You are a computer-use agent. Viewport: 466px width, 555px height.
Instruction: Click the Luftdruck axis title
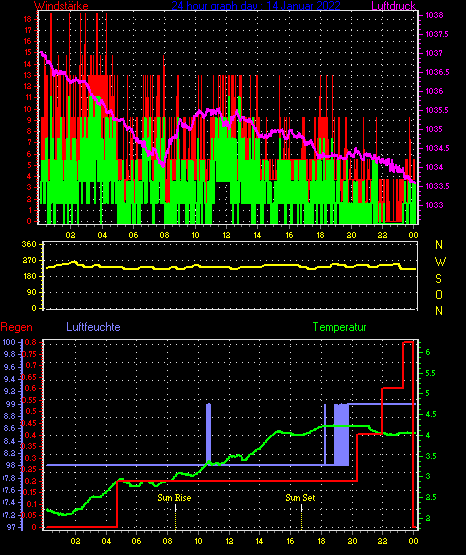coord(393,5)
